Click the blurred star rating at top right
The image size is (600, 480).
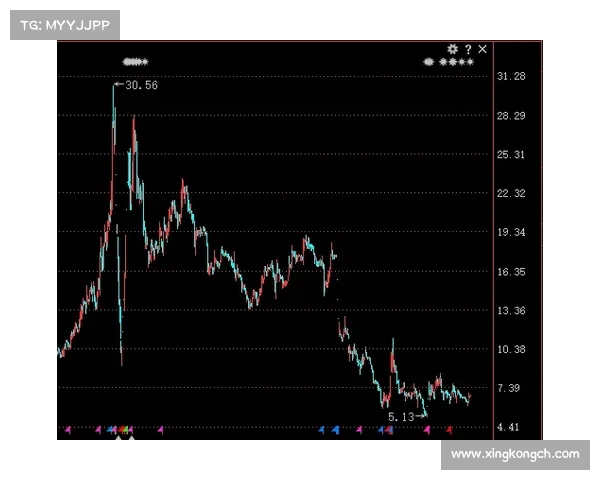click(448, 61)
